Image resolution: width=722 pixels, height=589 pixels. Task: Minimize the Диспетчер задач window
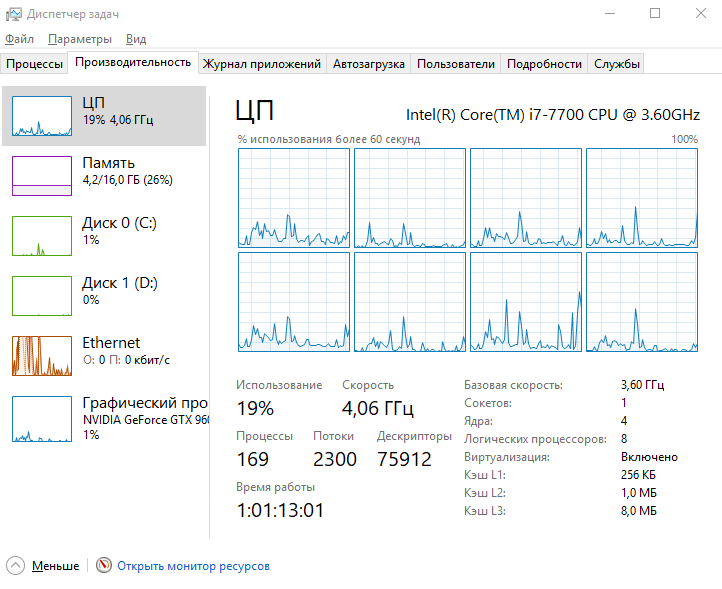tap(610, 13)
